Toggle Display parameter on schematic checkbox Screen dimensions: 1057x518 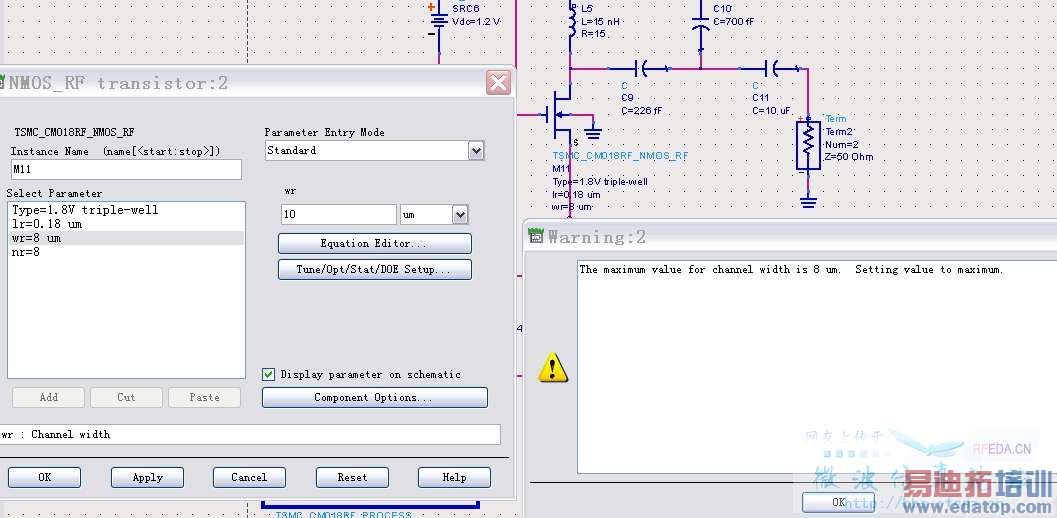coord(268,374)
